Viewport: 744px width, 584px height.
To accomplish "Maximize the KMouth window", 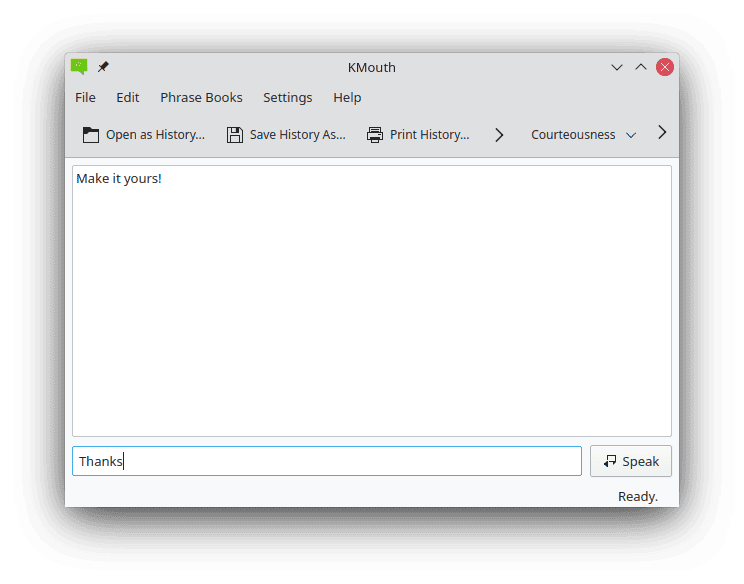I will 641,67.
